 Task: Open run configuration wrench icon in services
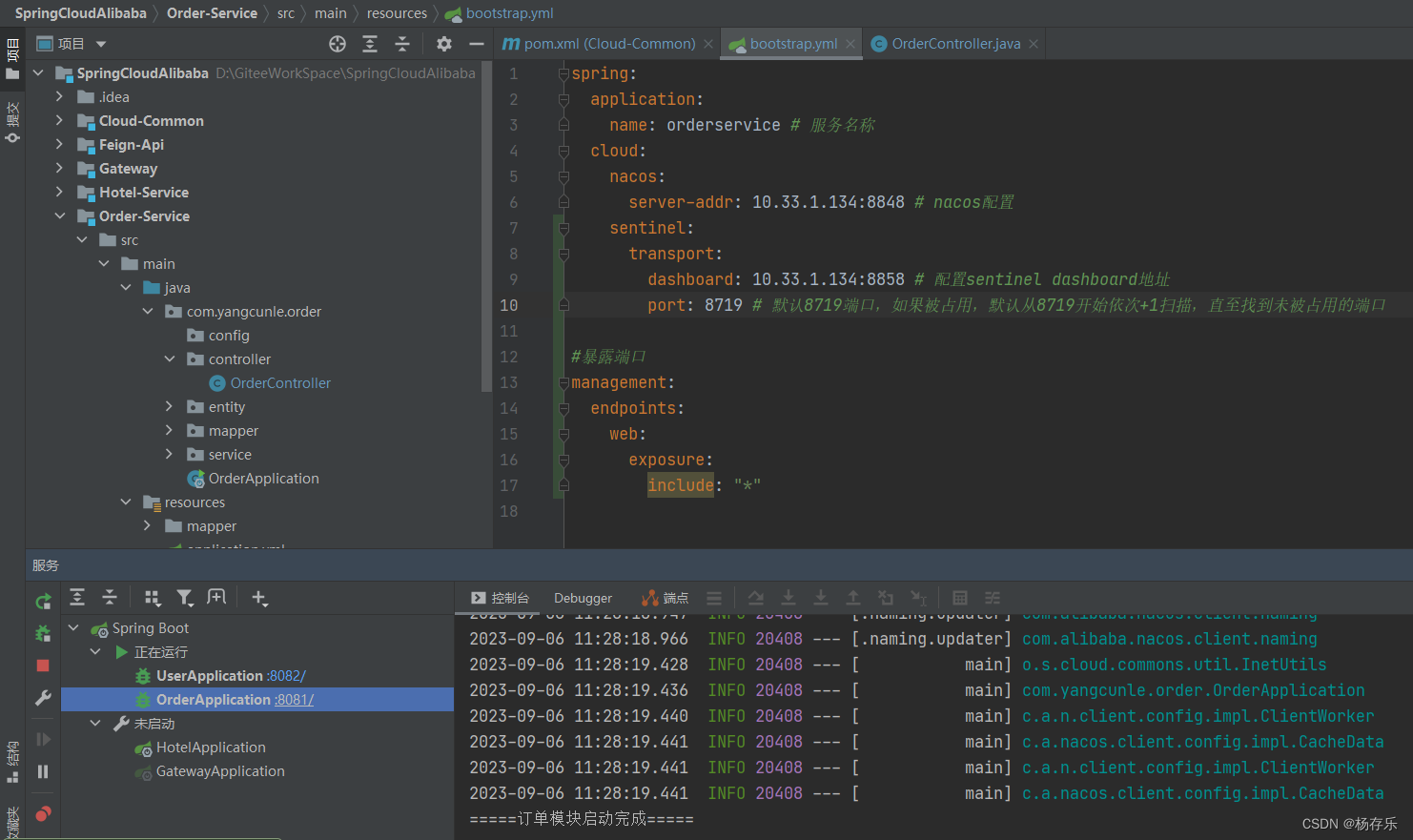point(43,698)
